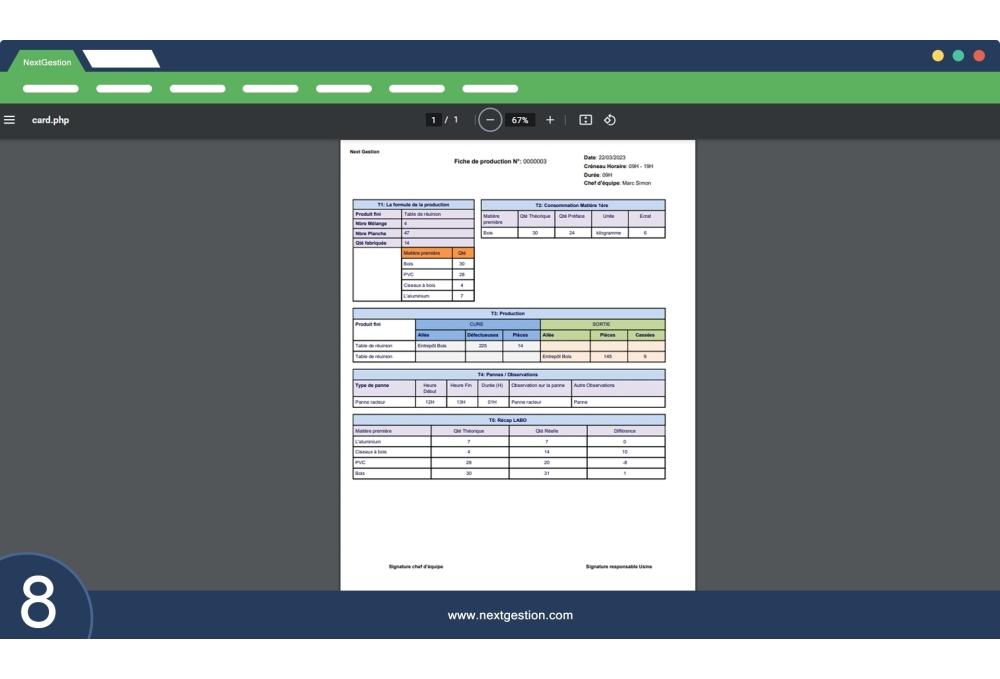Open the sidebar hamburger menu
Viewport: 1000px width, 679px height.
pos(10,119)
